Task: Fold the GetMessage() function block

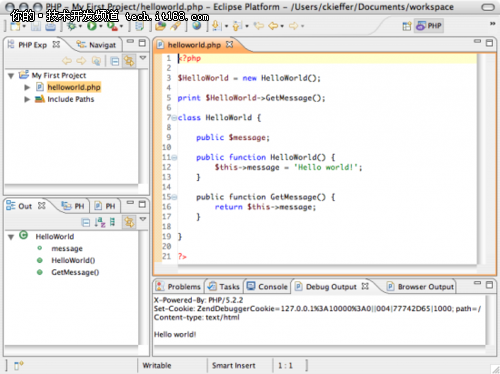Action: click(x=174, y=197)
